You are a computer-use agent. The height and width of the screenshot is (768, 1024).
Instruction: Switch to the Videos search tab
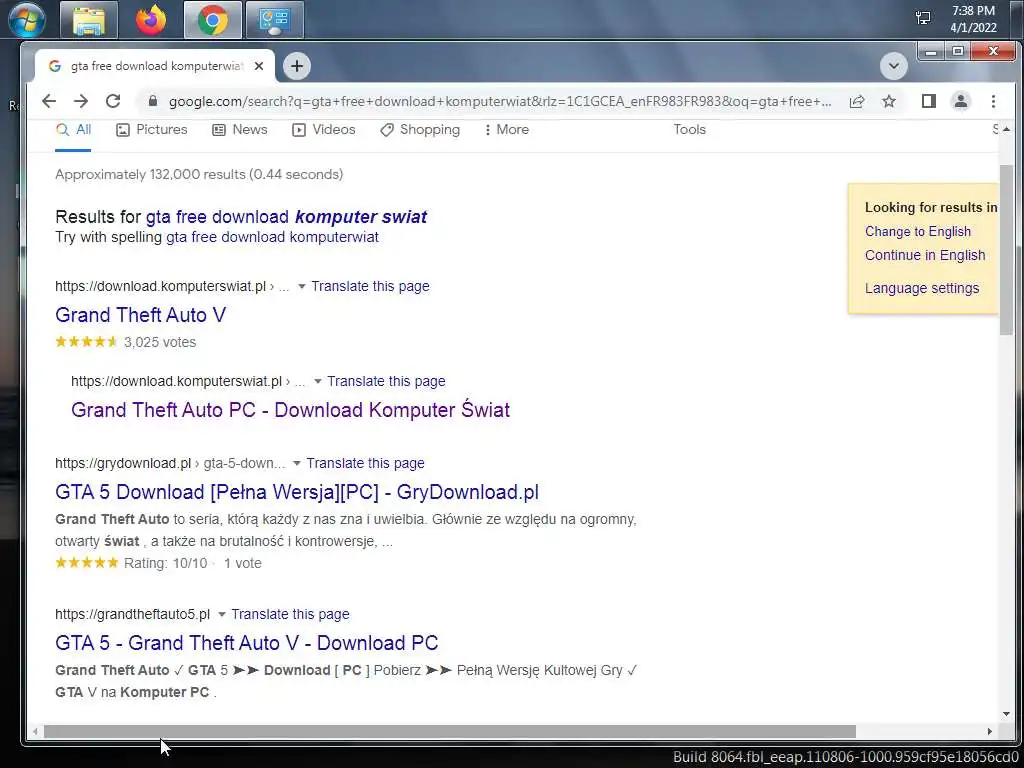click(x=324, y=129)
